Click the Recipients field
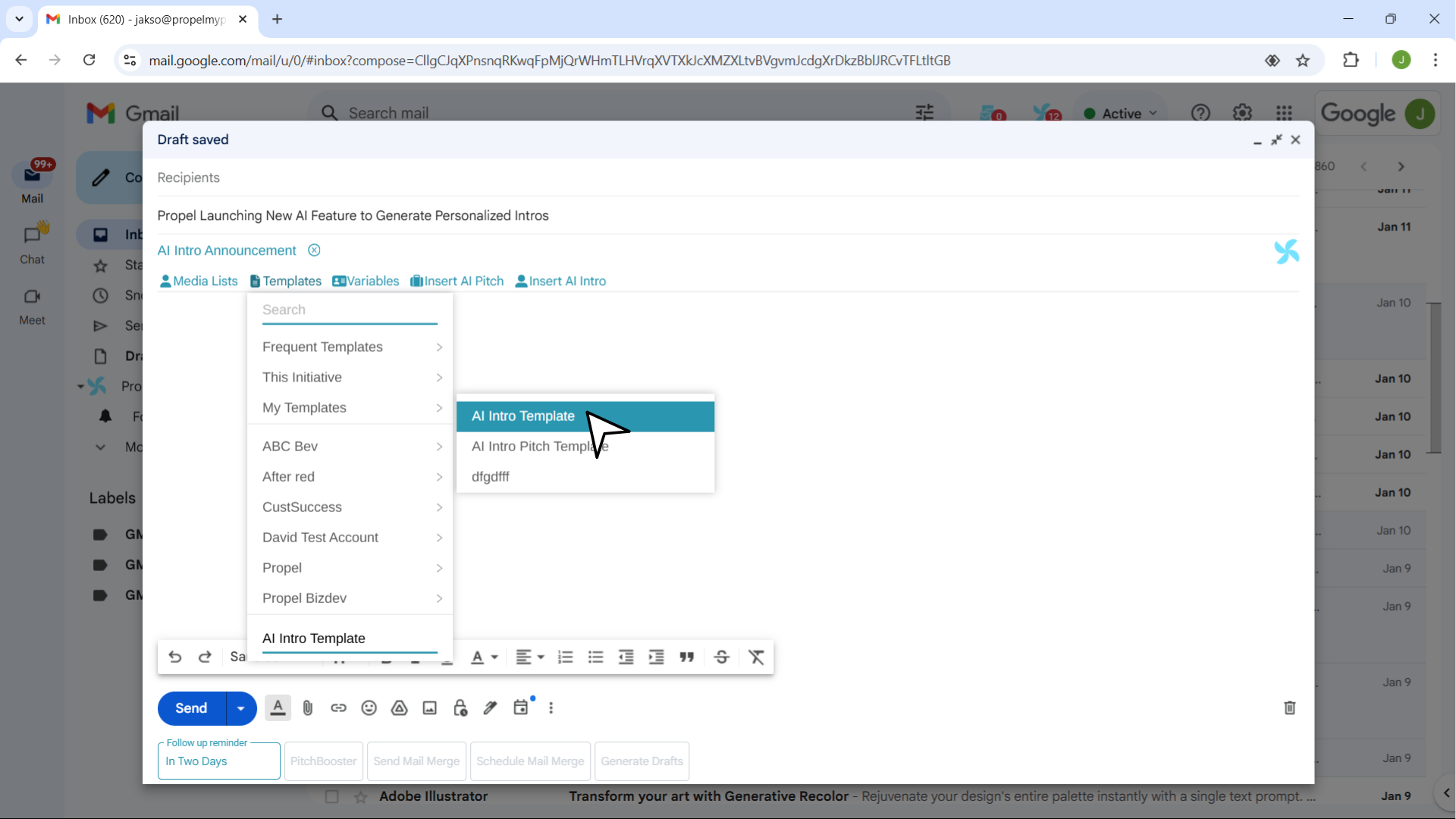This screenshot has height=819, width=1456. (x=728, y=177)
